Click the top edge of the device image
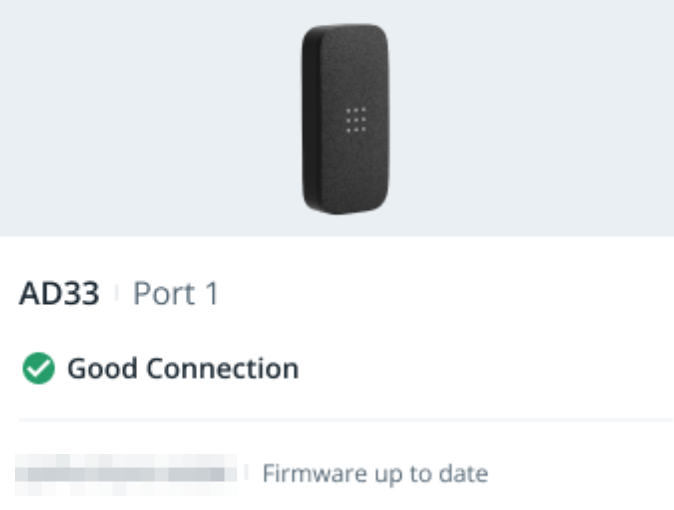This screenshot has width=674, height=510. 345,27
